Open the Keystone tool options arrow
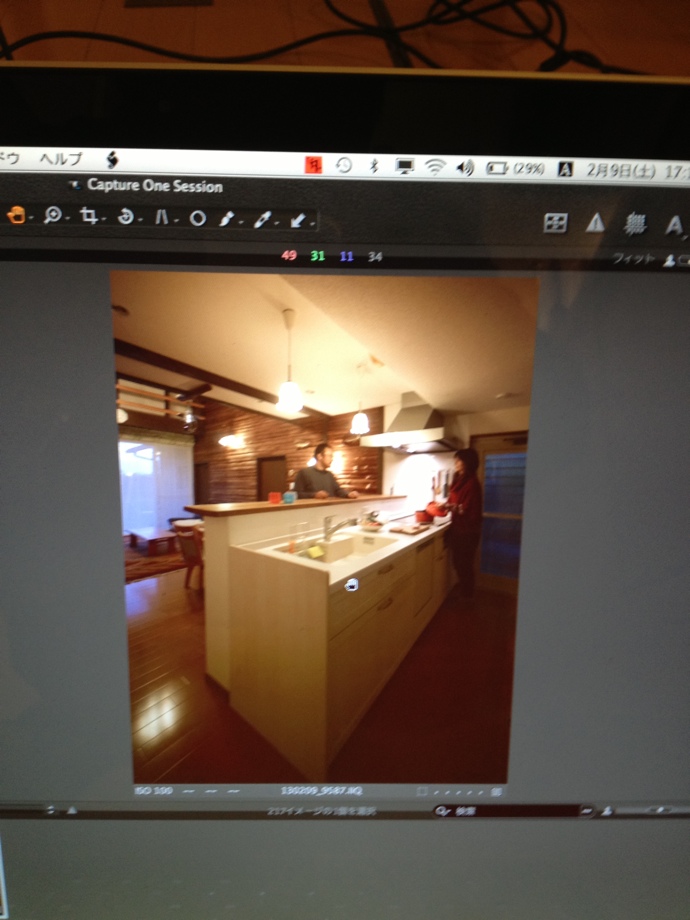 coord(175,221)
